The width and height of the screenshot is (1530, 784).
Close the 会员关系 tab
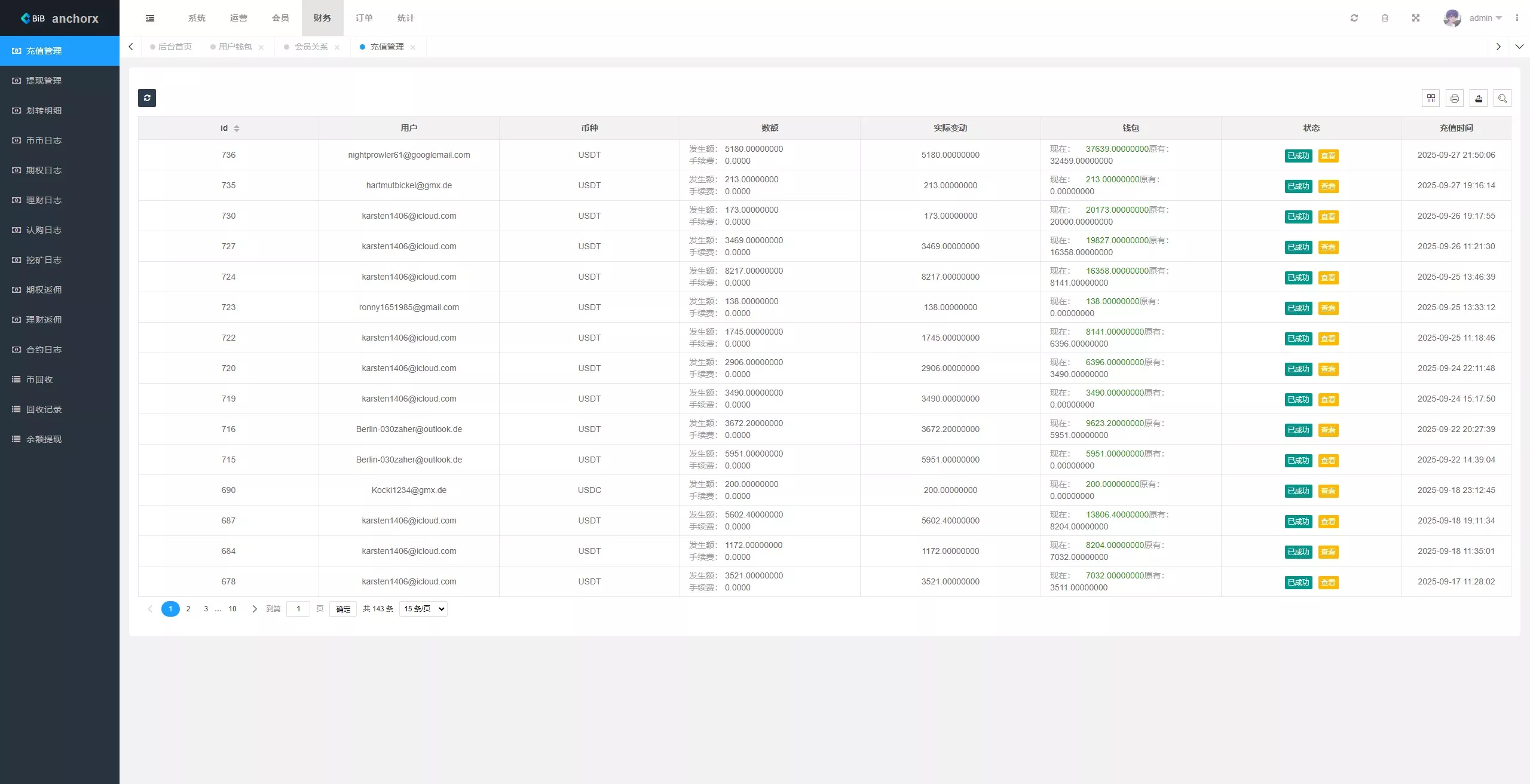(337, 47)
